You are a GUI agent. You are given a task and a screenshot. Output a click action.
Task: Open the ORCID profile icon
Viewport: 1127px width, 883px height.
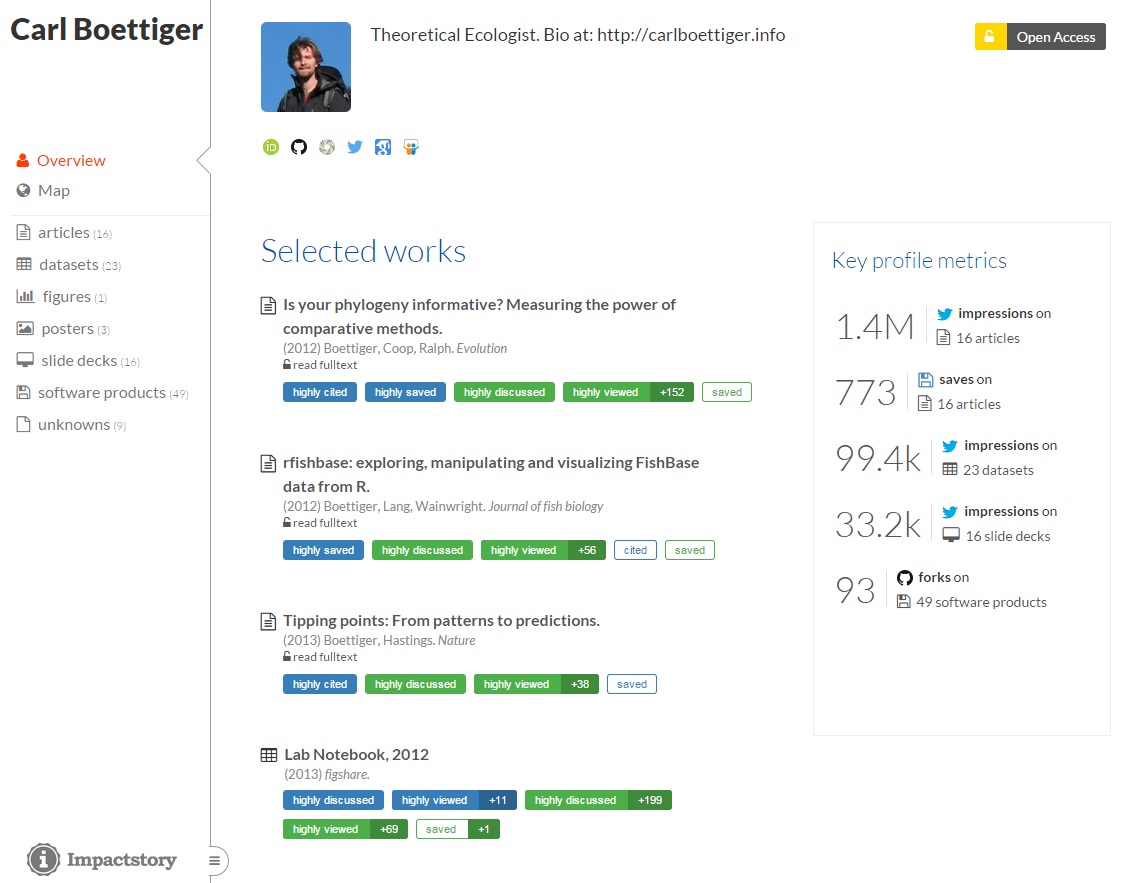click(271, 147)
